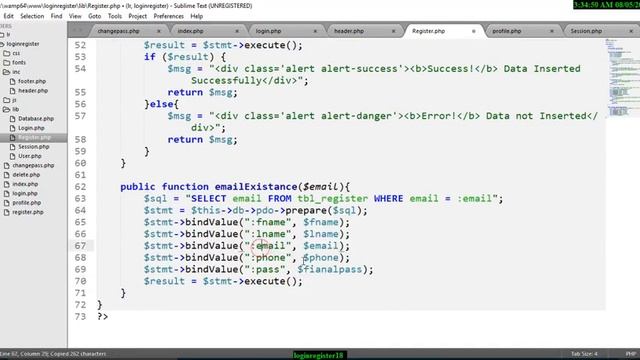
Task: Open footer.php in the sidebar
Action: 32,81
